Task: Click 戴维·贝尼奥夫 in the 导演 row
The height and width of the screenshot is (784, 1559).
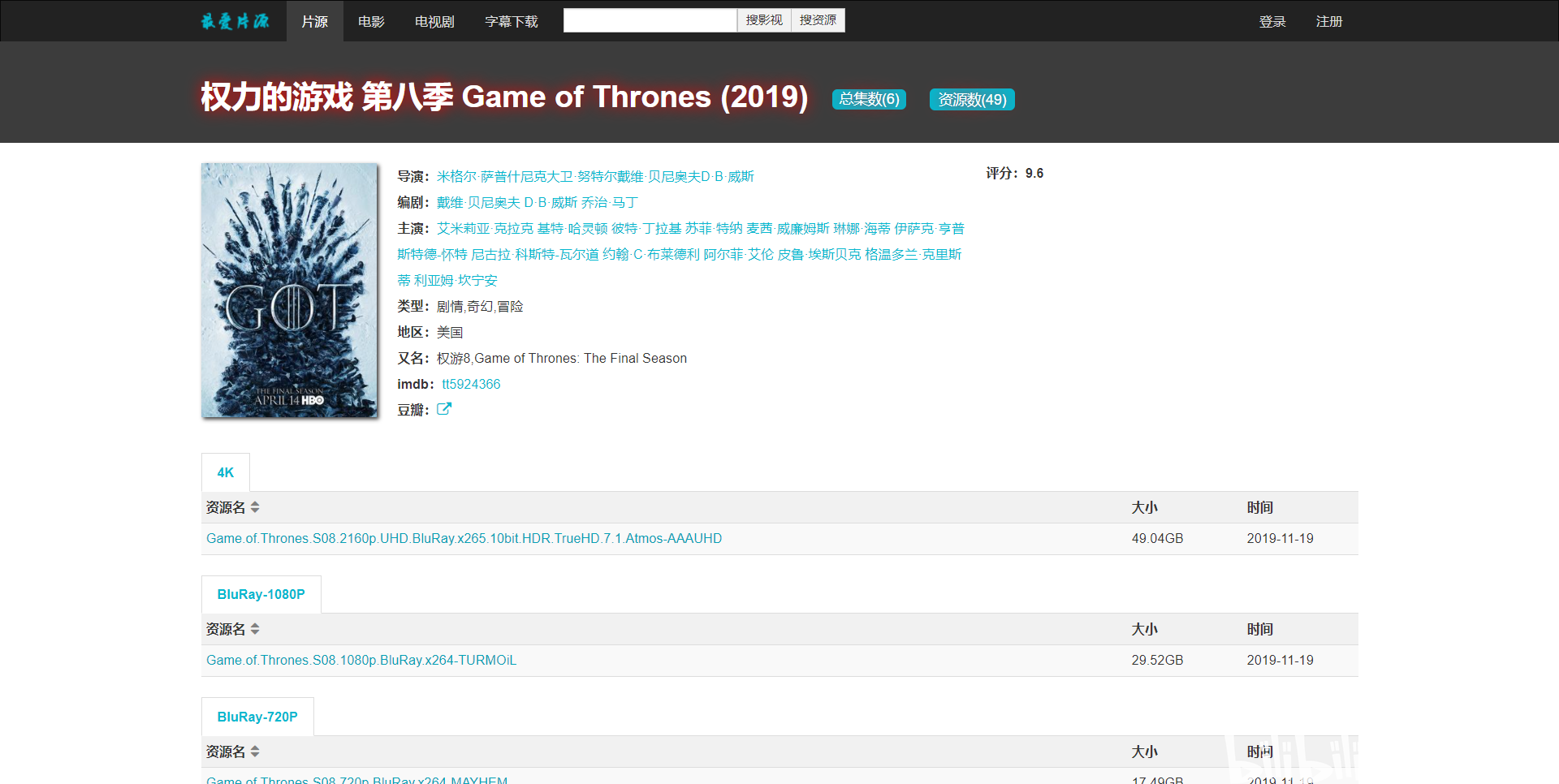Action: click(658, 176)
